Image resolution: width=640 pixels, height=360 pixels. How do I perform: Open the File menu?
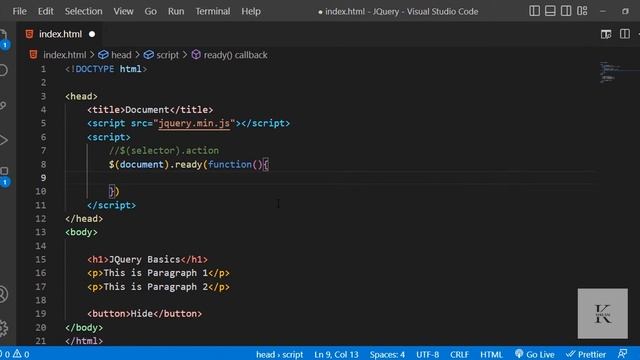pyautogui.click(x=20, y=11)
